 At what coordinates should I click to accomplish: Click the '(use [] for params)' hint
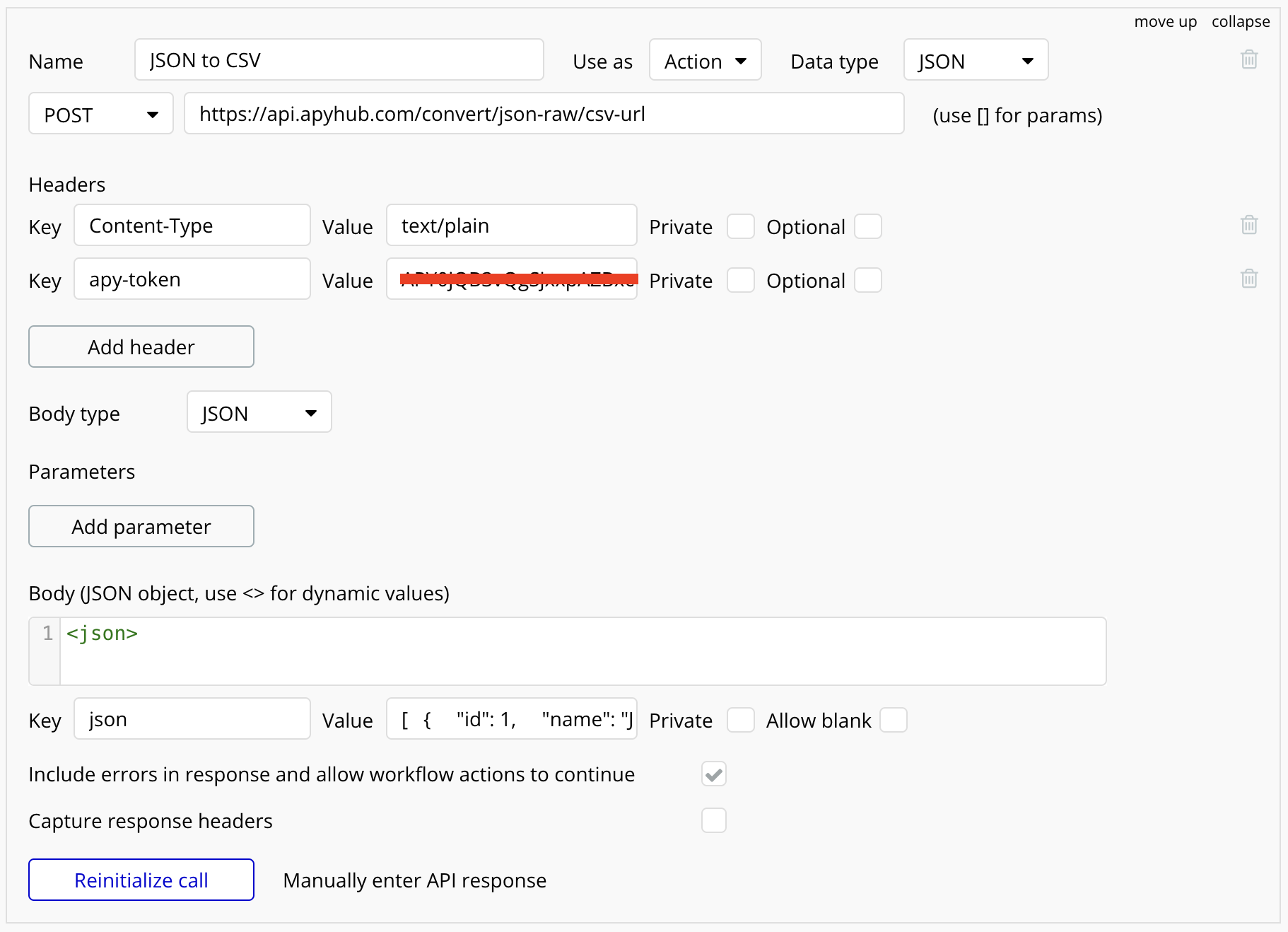(x=1018, y=115)
